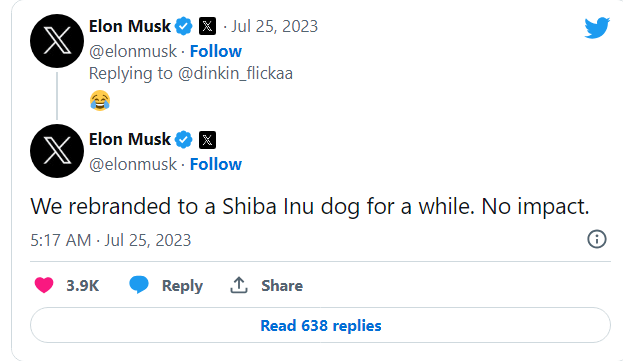Open the top X profile avatar
This screenshot has width=623, height=361.
(57, 41)
